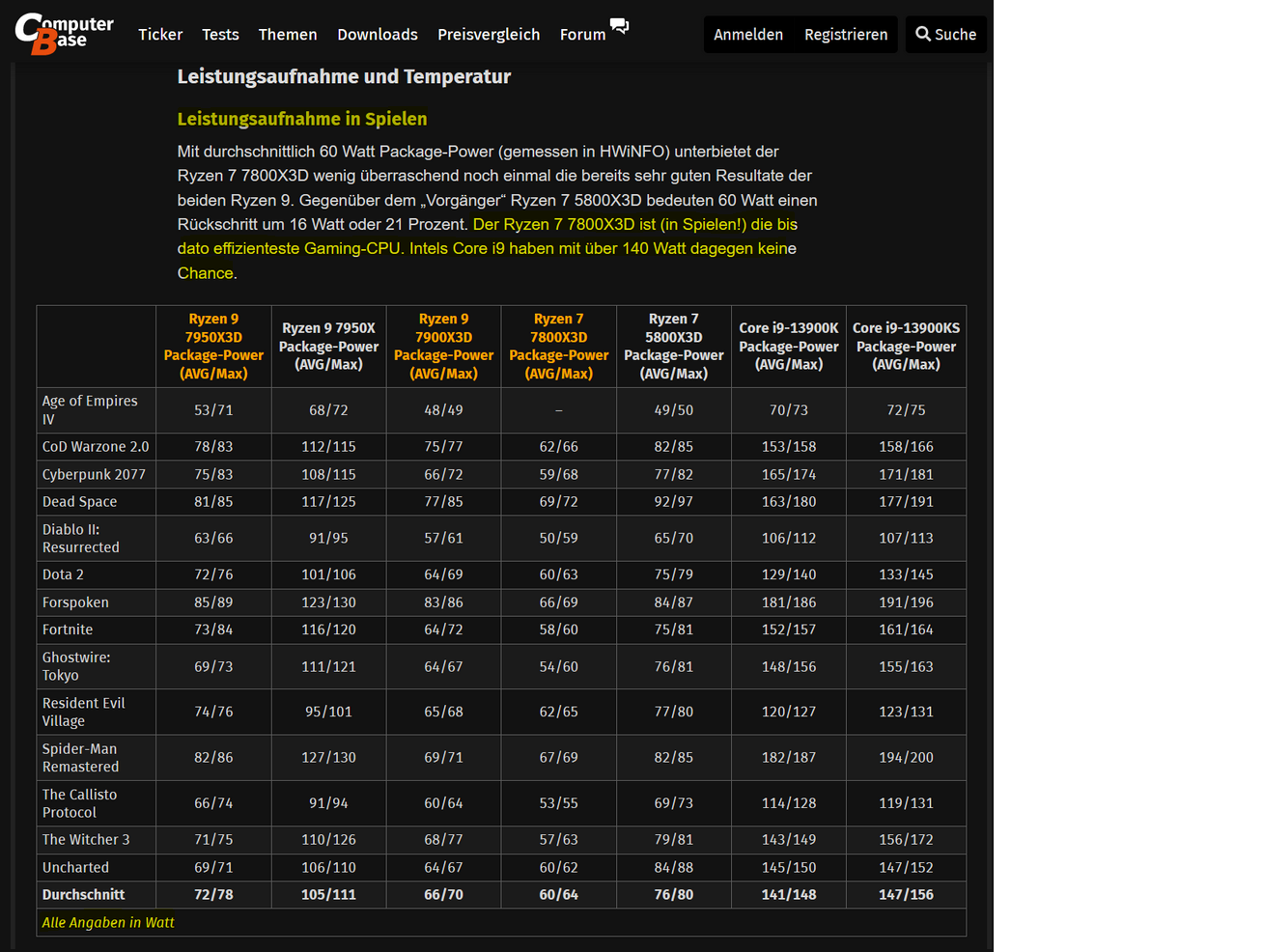Viewport: 1264px width, 952px height.
Task: Click the 153/158 value in Warzone row
Action: [x=789, y=447]
